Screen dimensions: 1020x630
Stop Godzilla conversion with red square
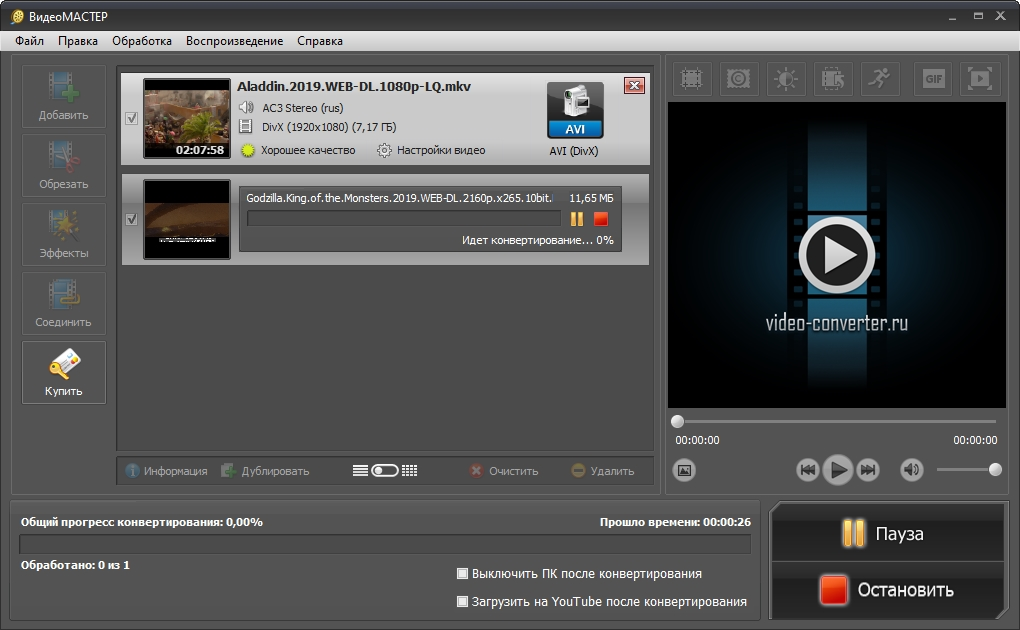pyautogui.click(x=600, y=219)
